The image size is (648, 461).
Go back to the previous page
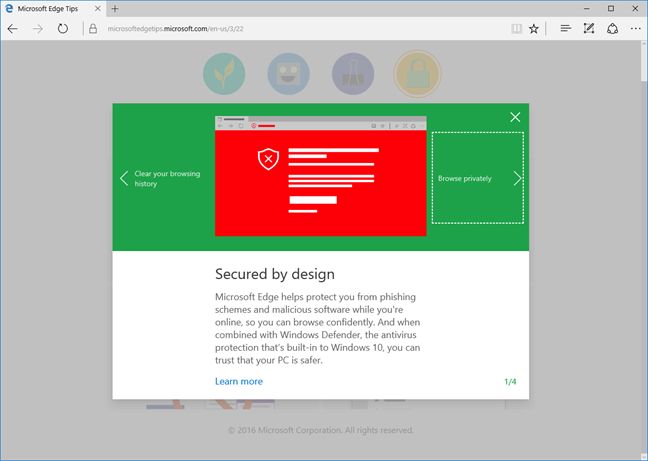[x=13, y=29]
